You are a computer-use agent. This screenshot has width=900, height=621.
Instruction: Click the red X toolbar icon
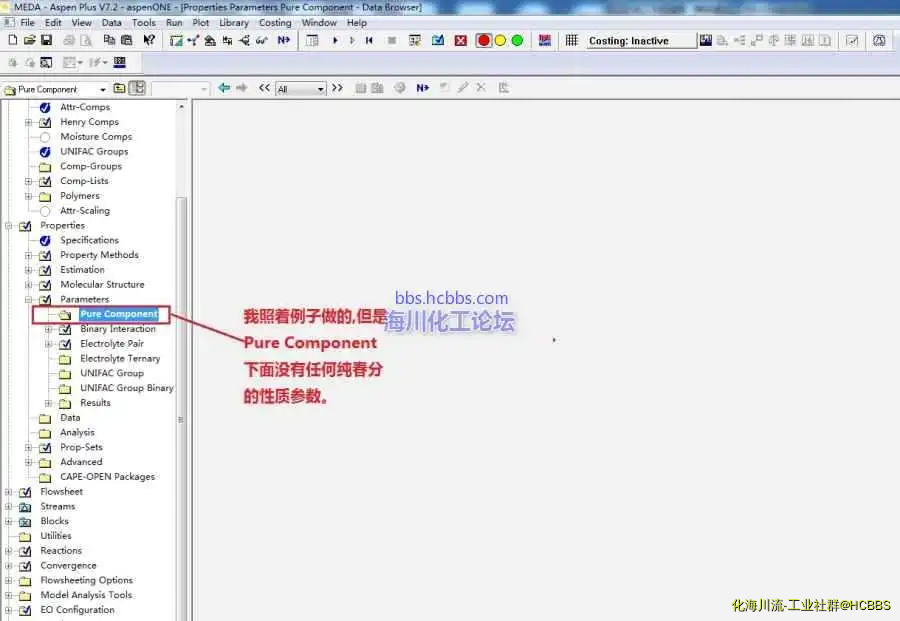[460, 40]
